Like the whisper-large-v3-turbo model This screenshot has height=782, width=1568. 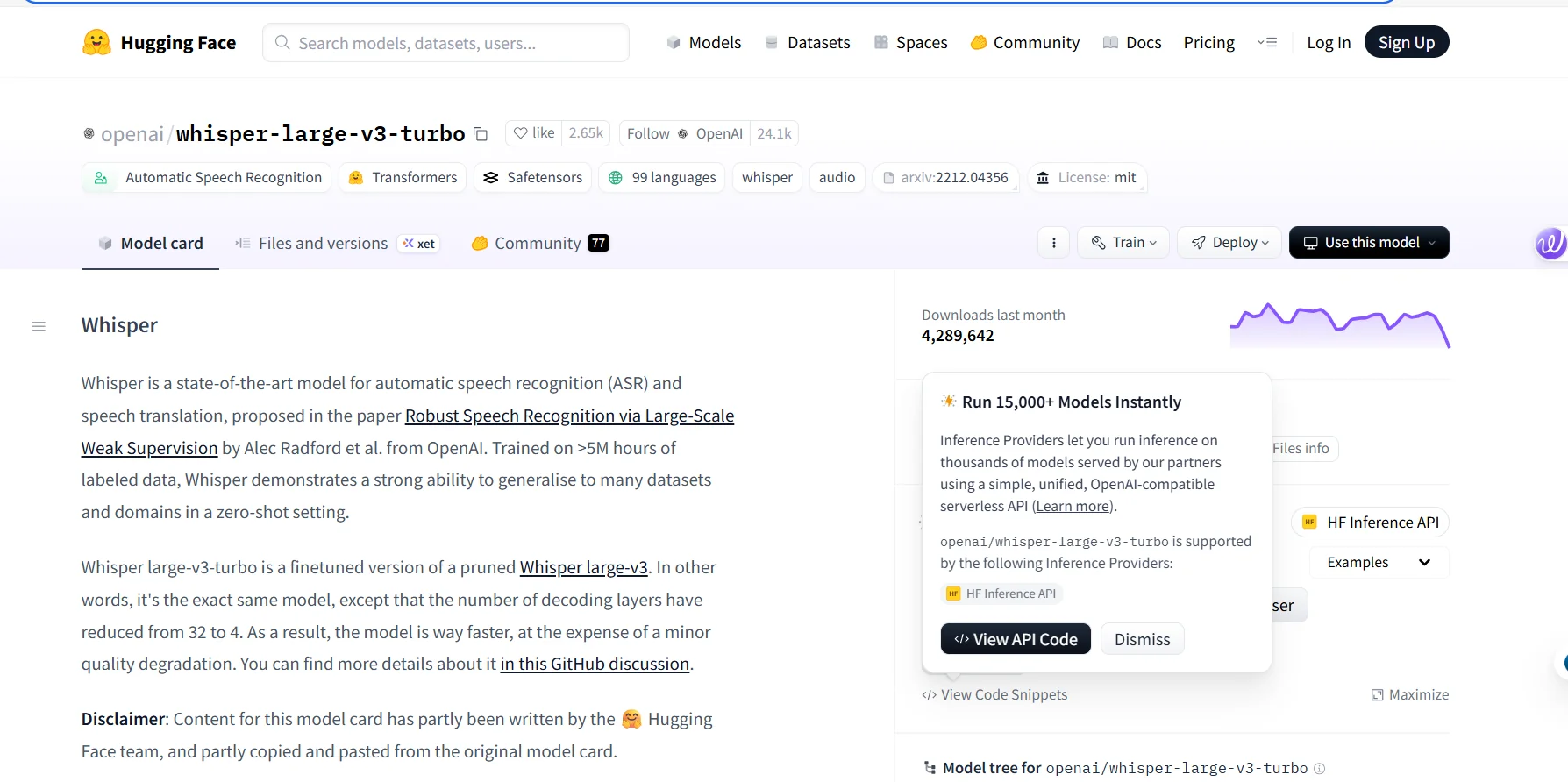point(534,133)
